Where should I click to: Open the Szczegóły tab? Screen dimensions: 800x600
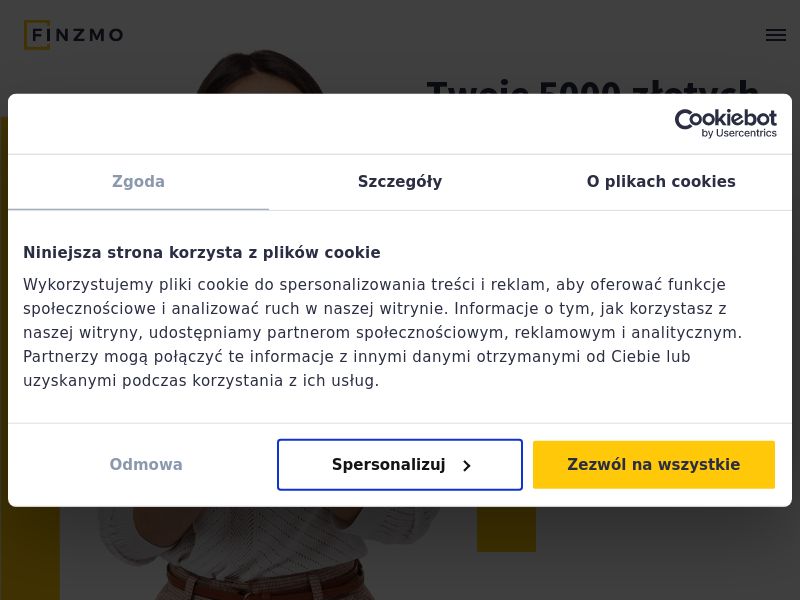(400, 182)
